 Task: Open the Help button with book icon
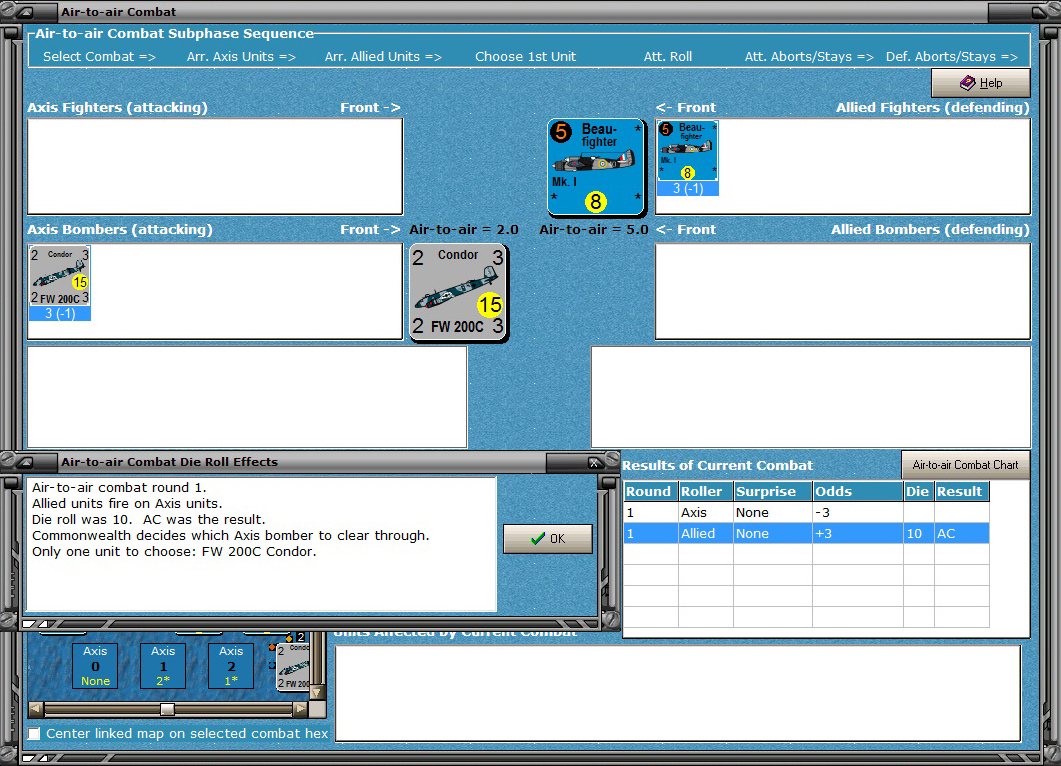[x=980, y=83]
